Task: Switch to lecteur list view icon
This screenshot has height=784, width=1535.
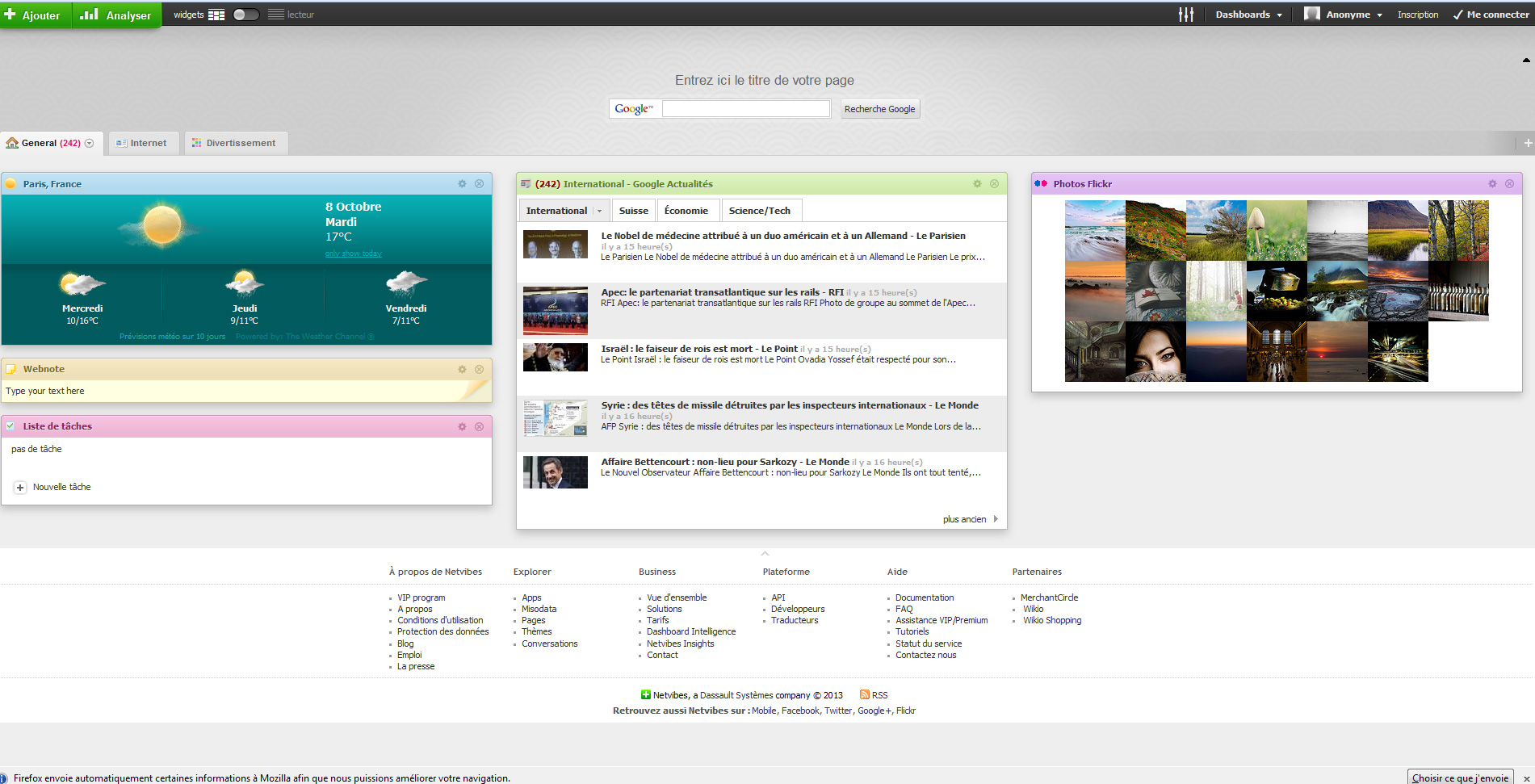Action: coord(276,15)
